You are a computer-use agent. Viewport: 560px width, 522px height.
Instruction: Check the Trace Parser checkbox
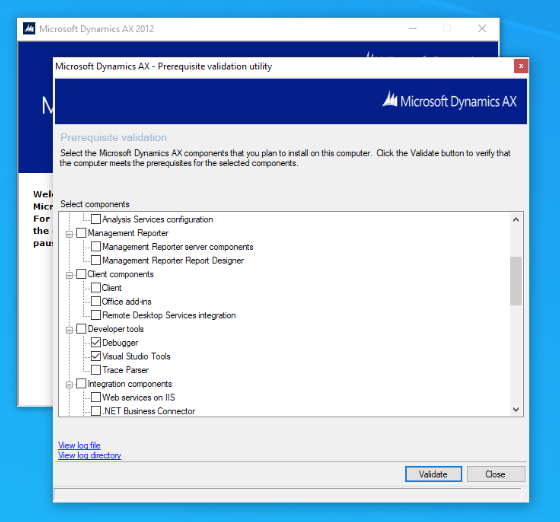tap(96, 370)
